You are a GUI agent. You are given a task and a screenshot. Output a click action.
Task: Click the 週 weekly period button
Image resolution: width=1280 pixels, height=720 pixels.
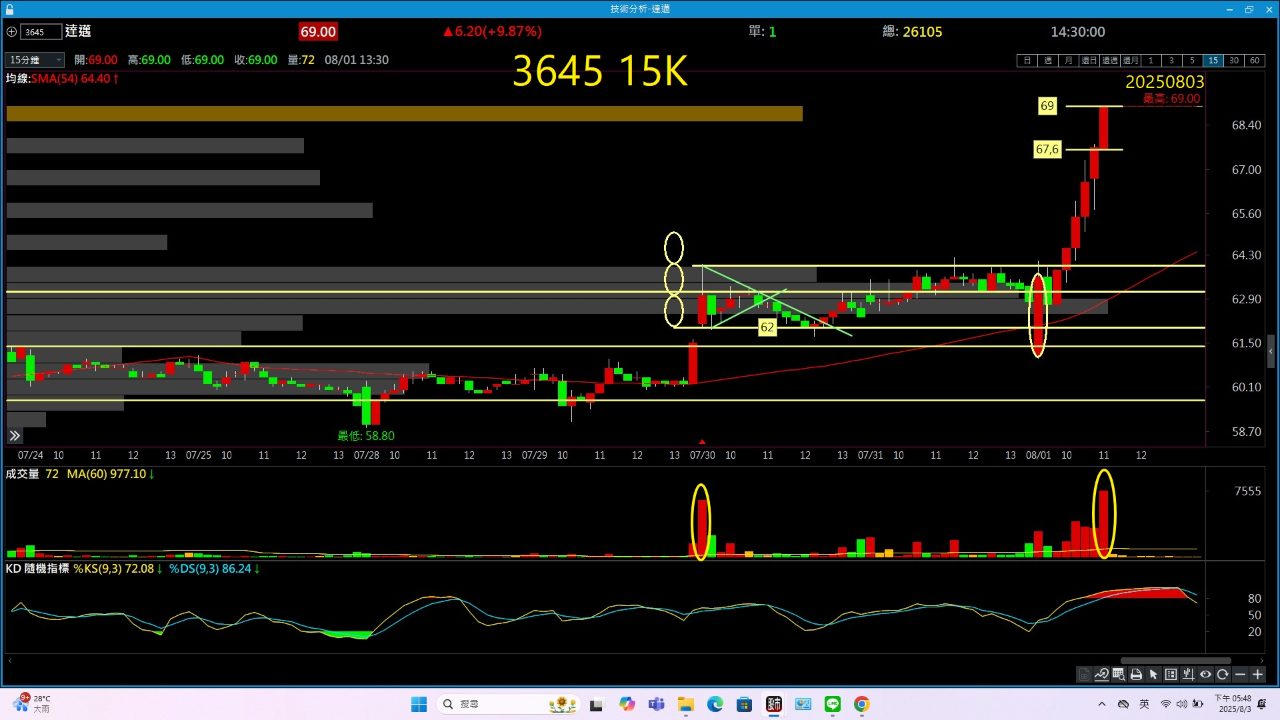point(1047,60)
